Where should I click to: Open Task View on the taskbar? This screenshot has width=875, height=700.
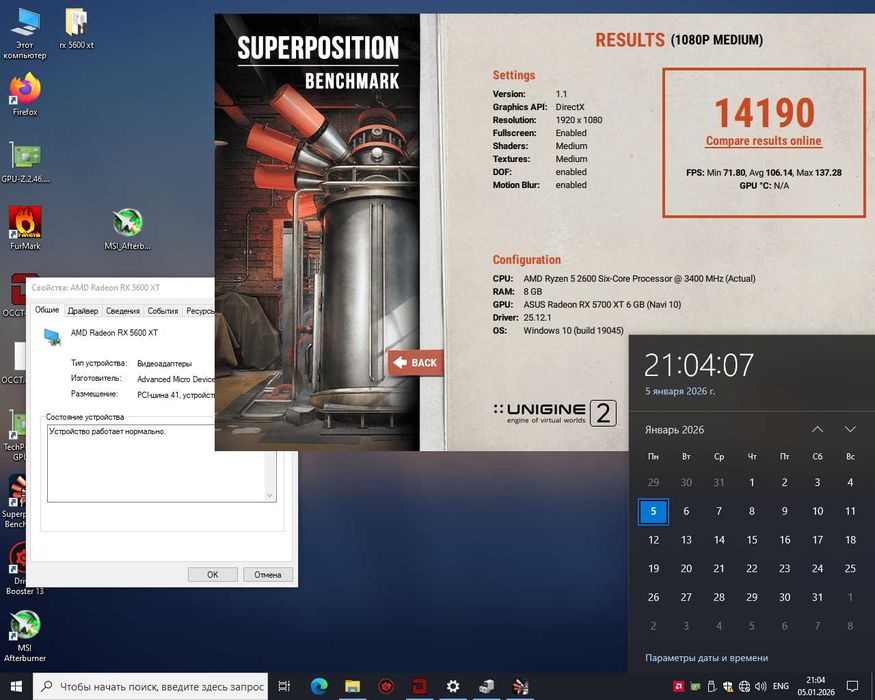click(x=284, y=686)
